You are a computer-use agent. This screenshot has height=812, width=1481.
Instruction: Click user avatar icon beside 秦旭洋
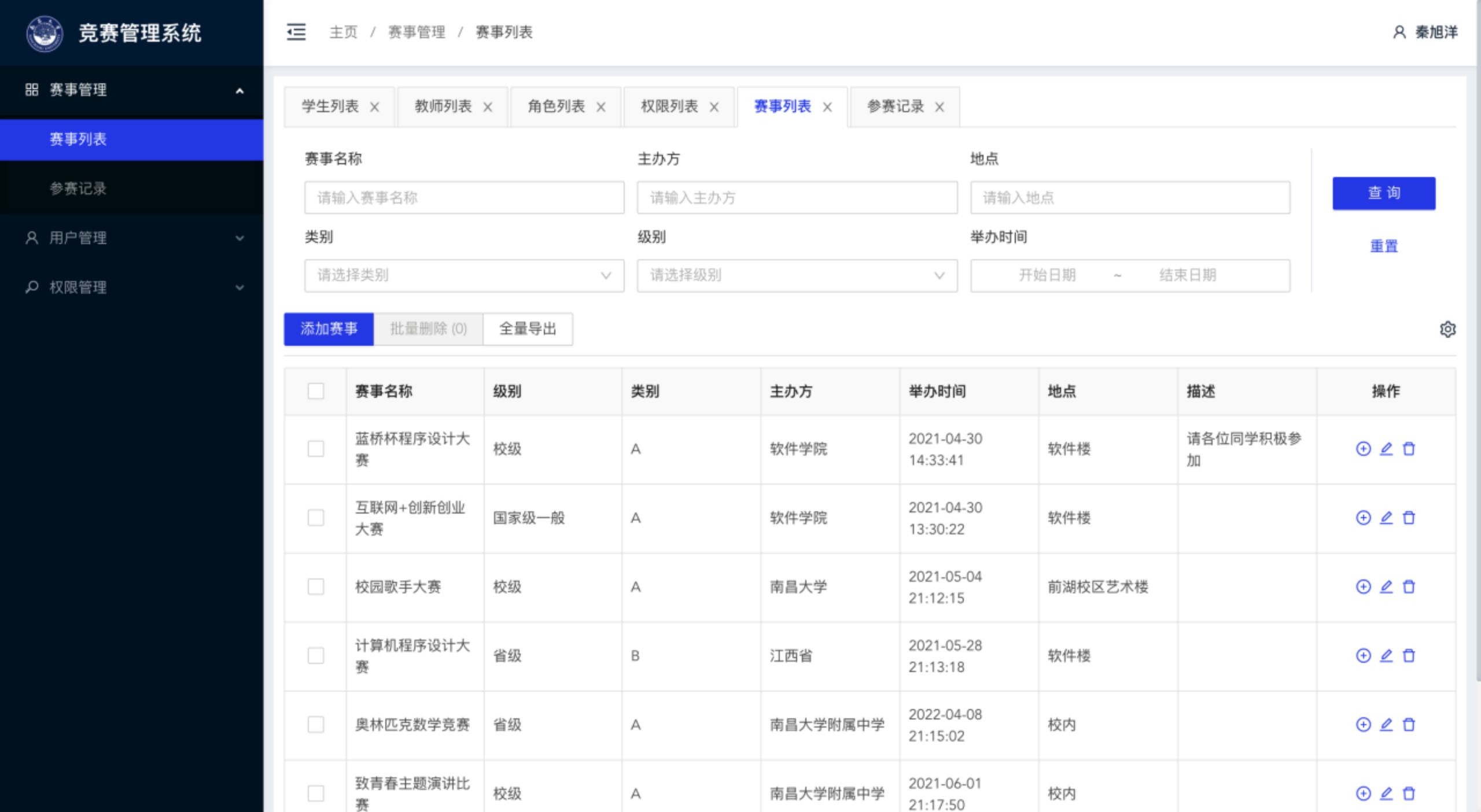pos(1399,32)
